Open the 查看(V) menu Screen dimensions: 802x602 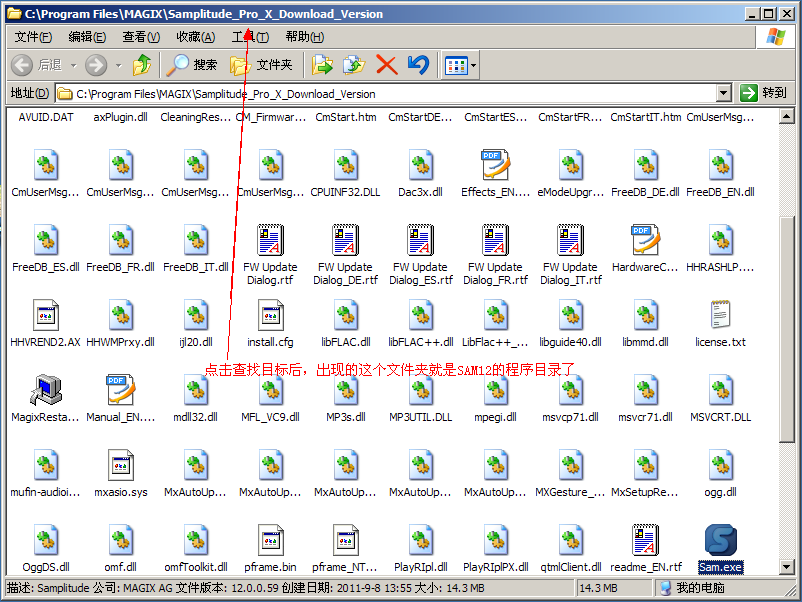coord(141,37)
